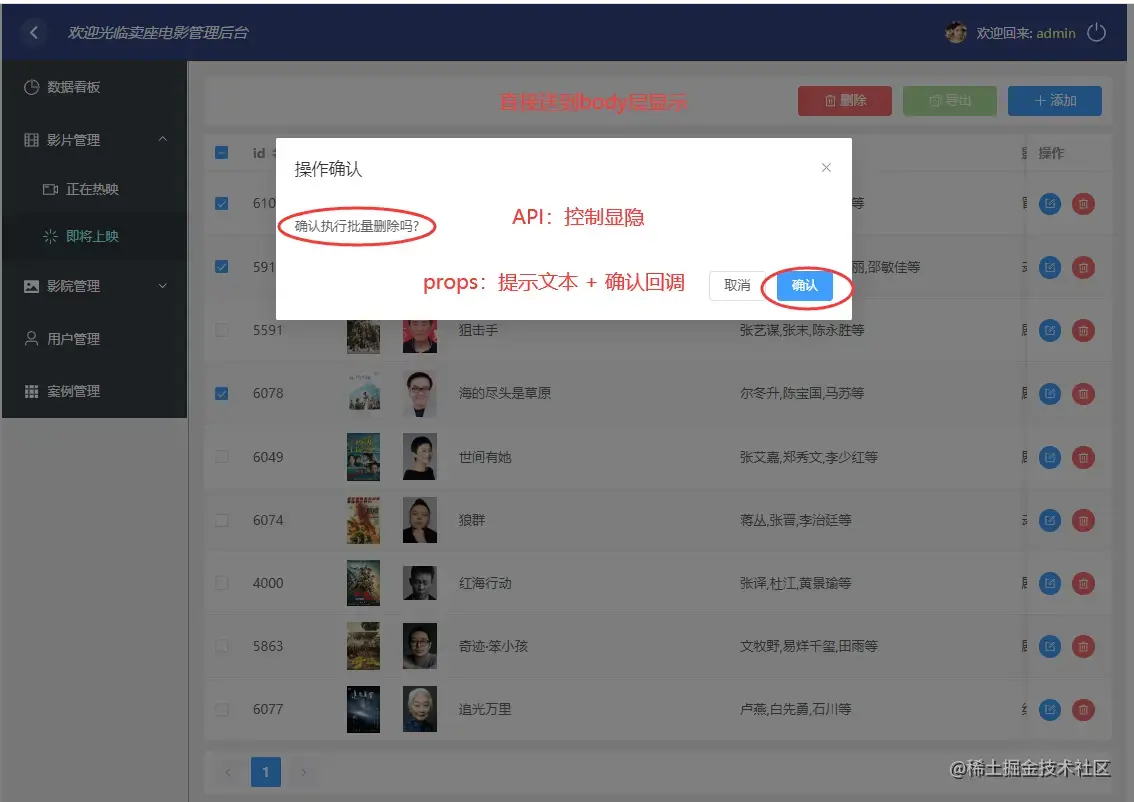1134x802 pixels.
Task: Go to pagination page 1
Action: (265, 772)
